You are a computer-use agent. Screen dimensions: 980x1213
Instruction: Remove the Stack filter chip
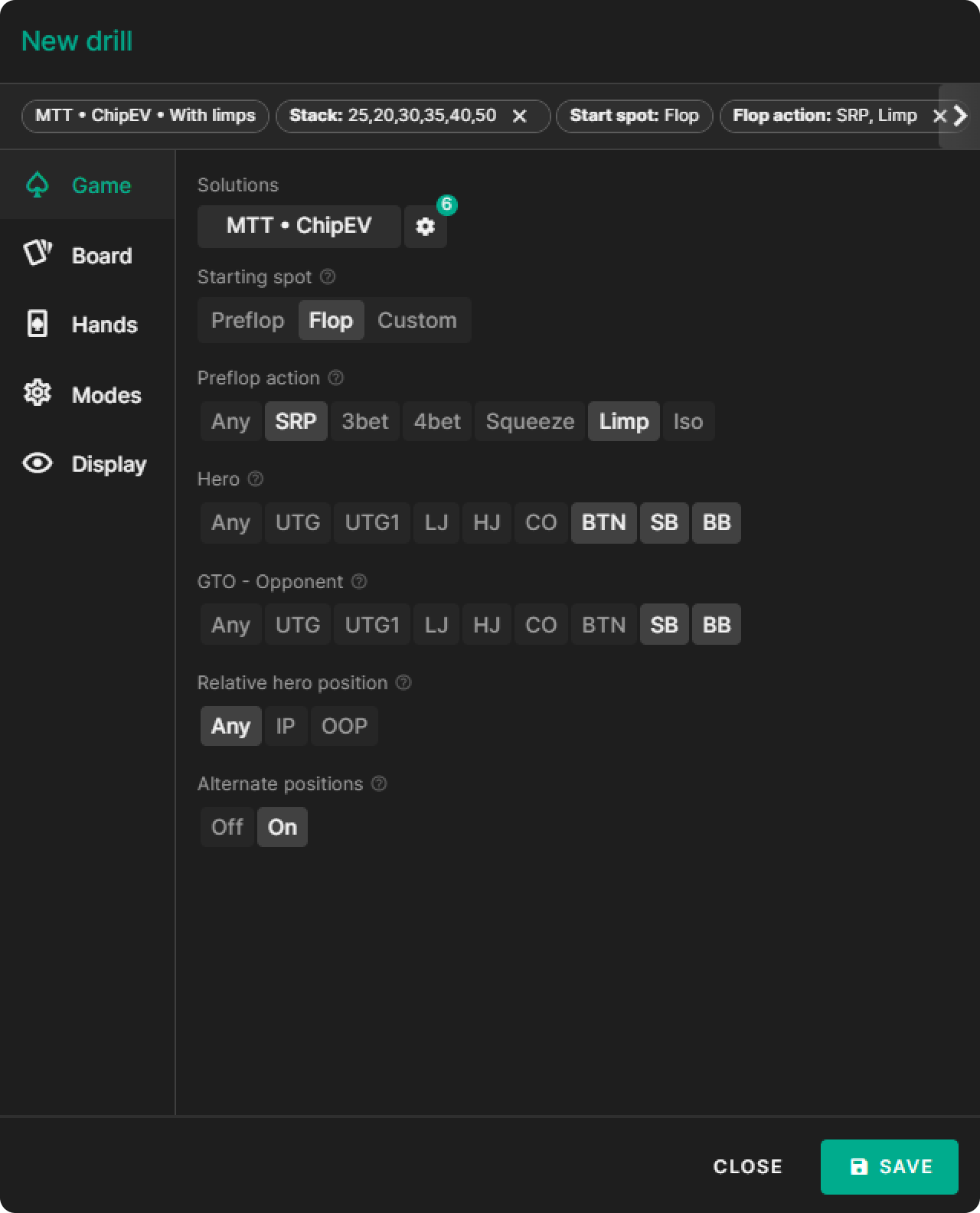click(519, 116)
